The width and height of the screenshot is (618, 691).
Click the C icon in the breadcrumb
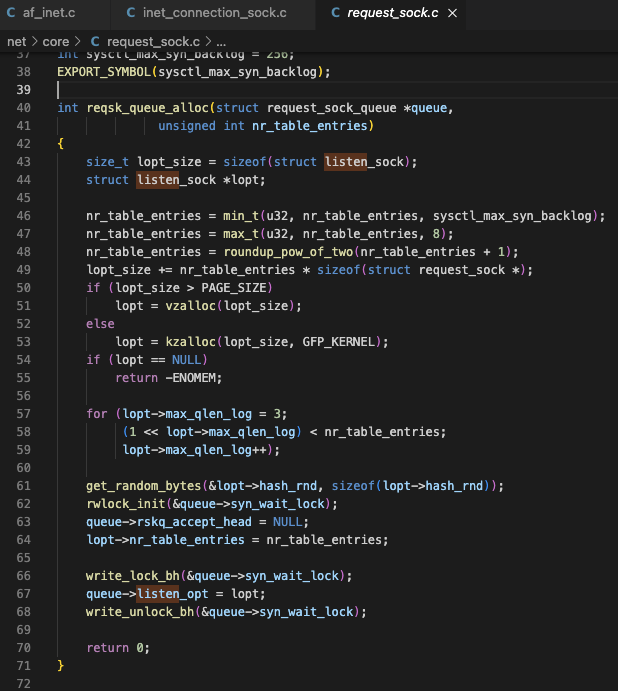point(95,42)
